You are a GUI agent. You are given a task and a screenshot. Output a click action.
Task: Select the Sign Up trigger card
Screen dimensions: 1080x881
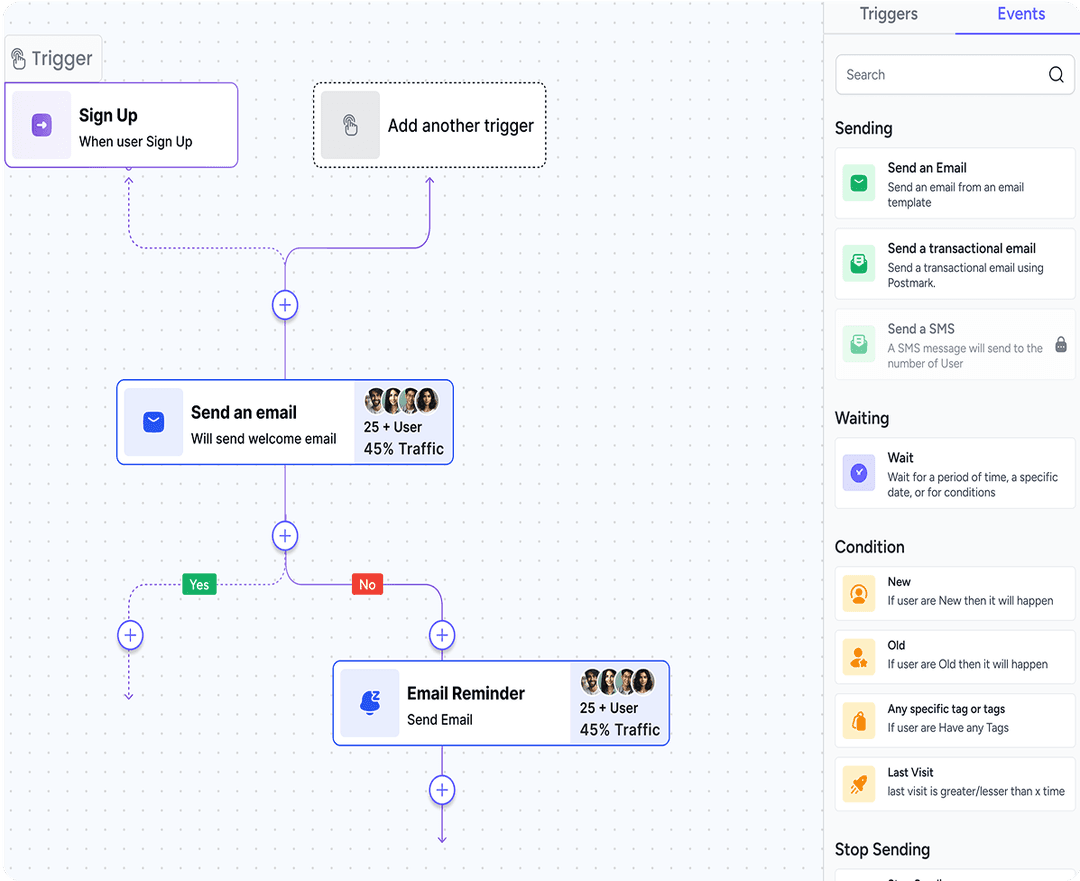pos(122,125)
